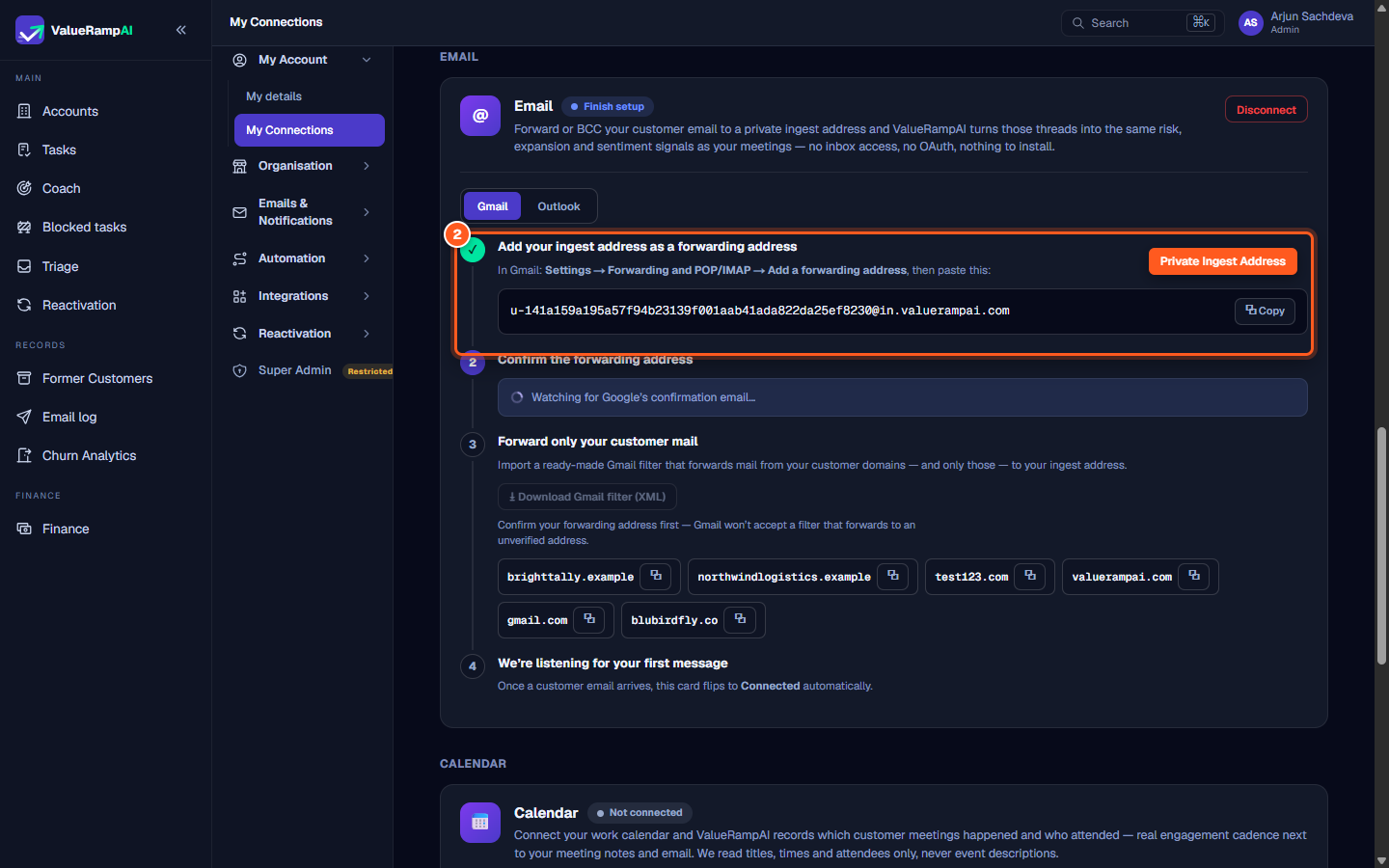Click the Reactivation icon in main sidebar

coord(24,305)
